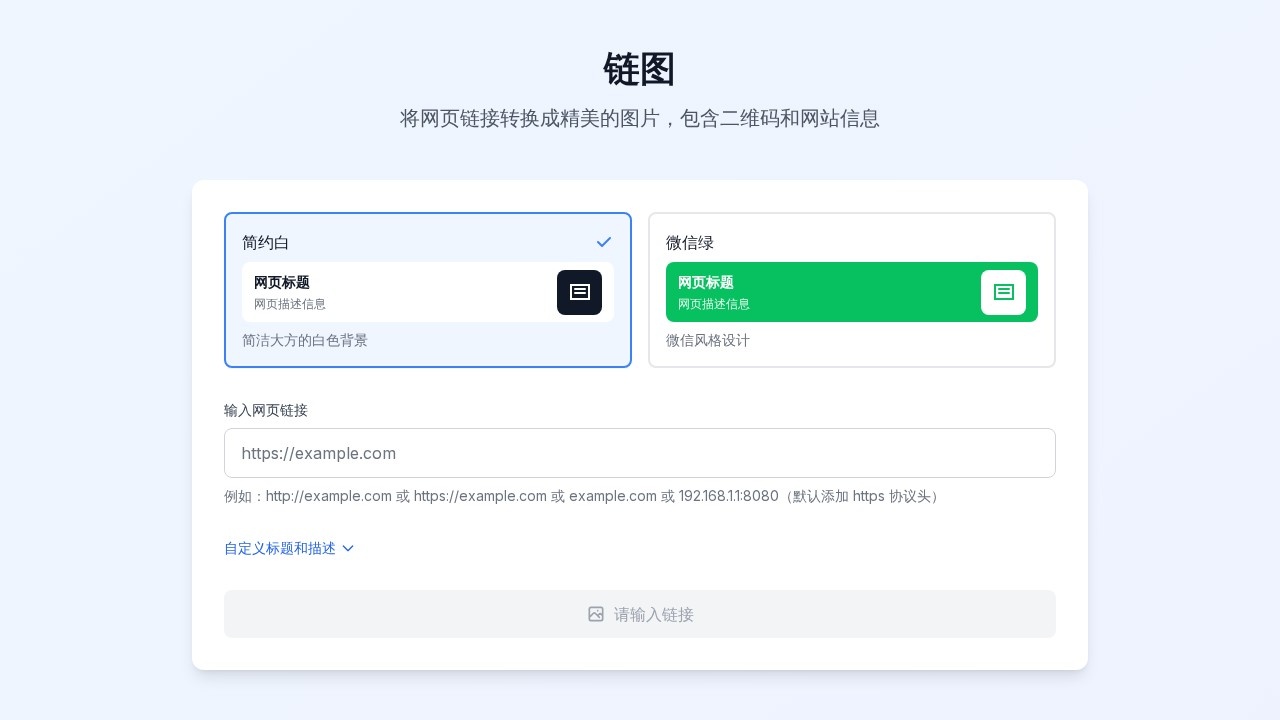Screen dimensions: 1280x720
Task: Click the green QR code icon in 微信绿 preview
Action: 1003,293
